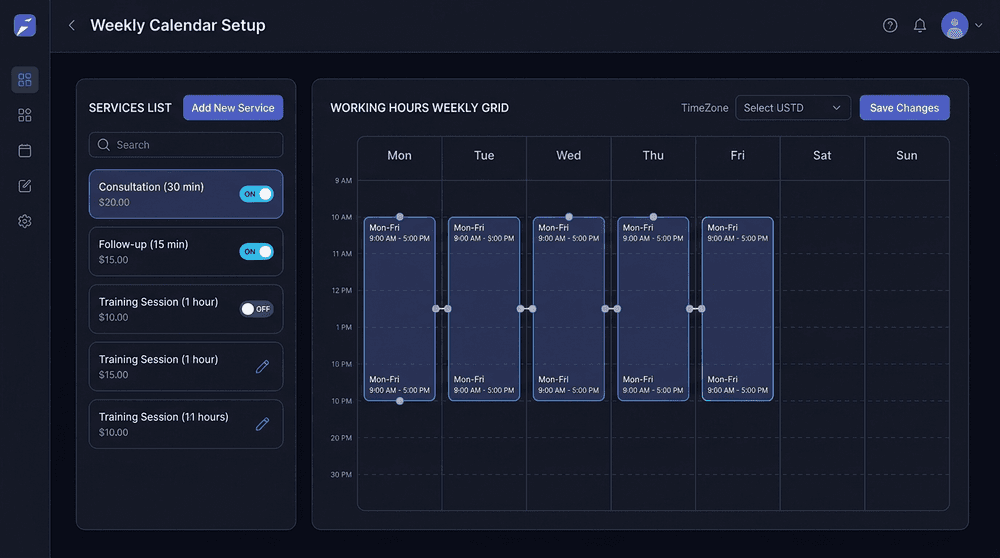The image size is (1000, 558).
Task: Click Monday block top resize handle
Action: [400, 217]
